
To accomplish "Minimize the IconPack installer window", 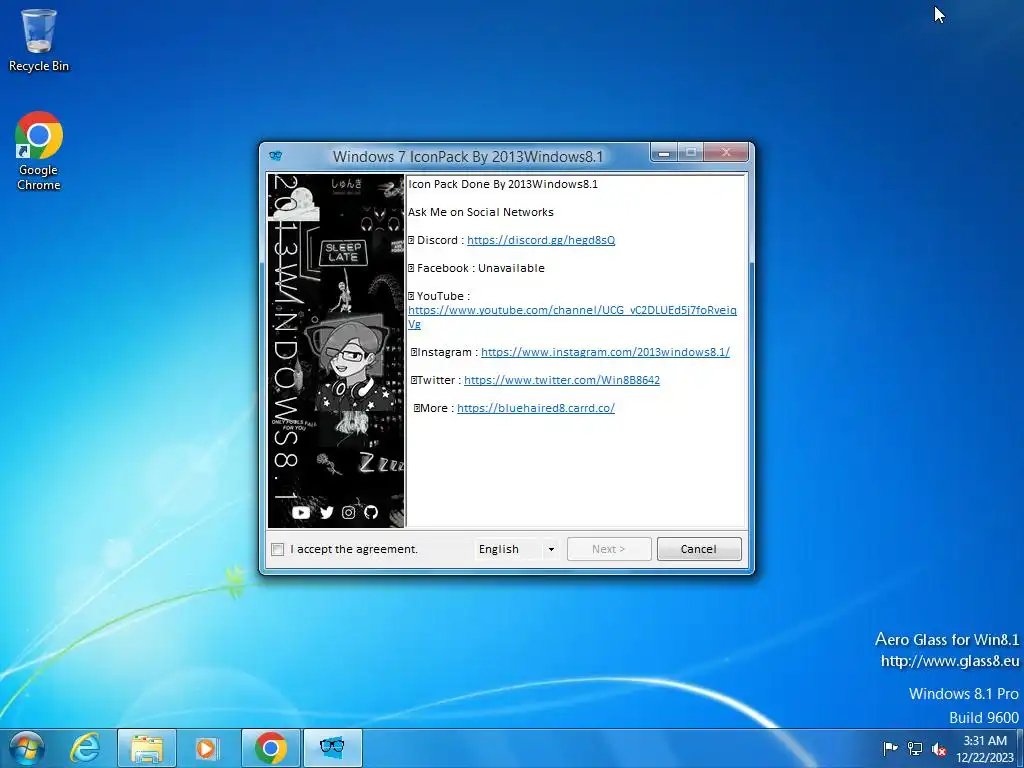I will (664, 153).
